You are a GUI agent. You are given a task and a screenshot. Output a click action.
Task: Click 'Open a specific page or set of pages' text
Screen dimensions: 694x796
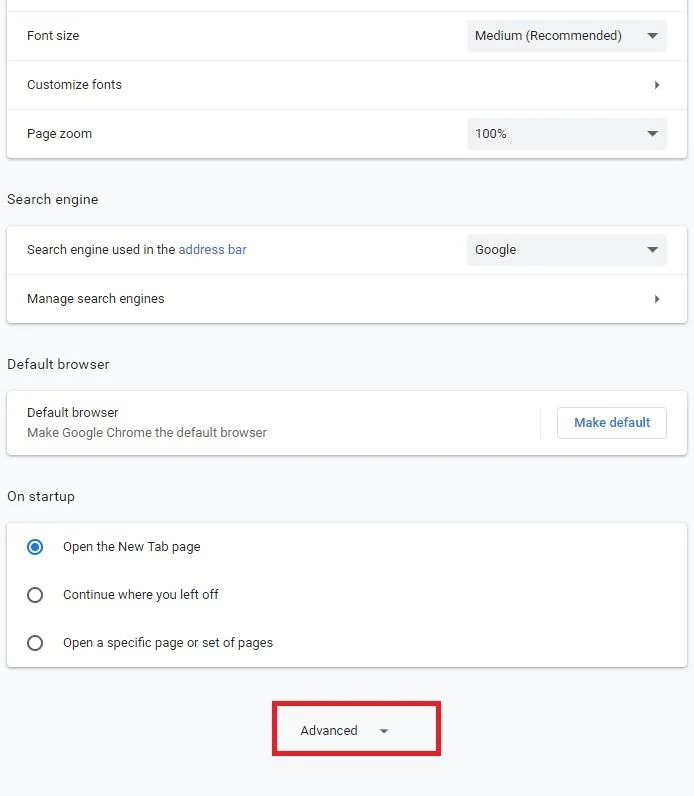tap(168, 643)
